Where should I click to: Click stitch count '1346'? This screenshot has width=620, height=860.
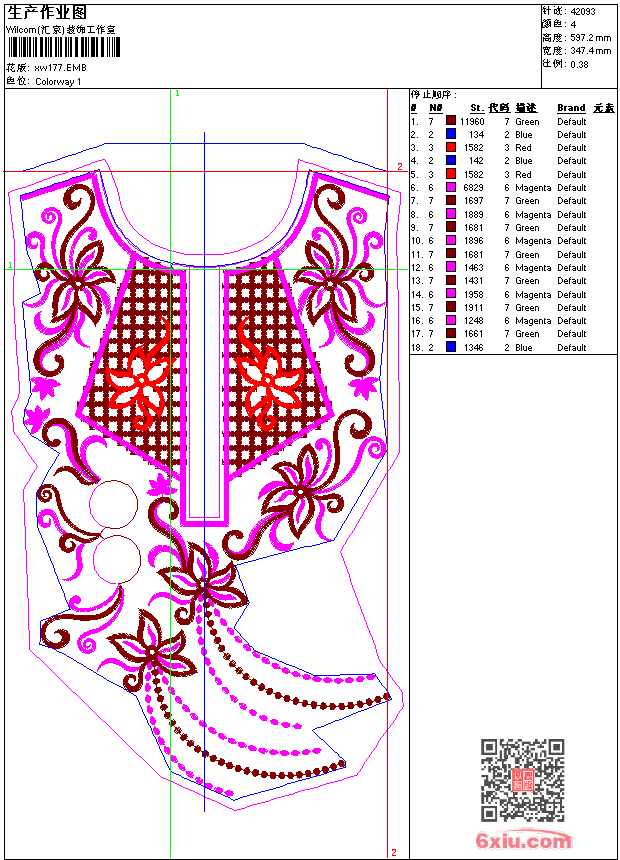click(x=474, y=348)
